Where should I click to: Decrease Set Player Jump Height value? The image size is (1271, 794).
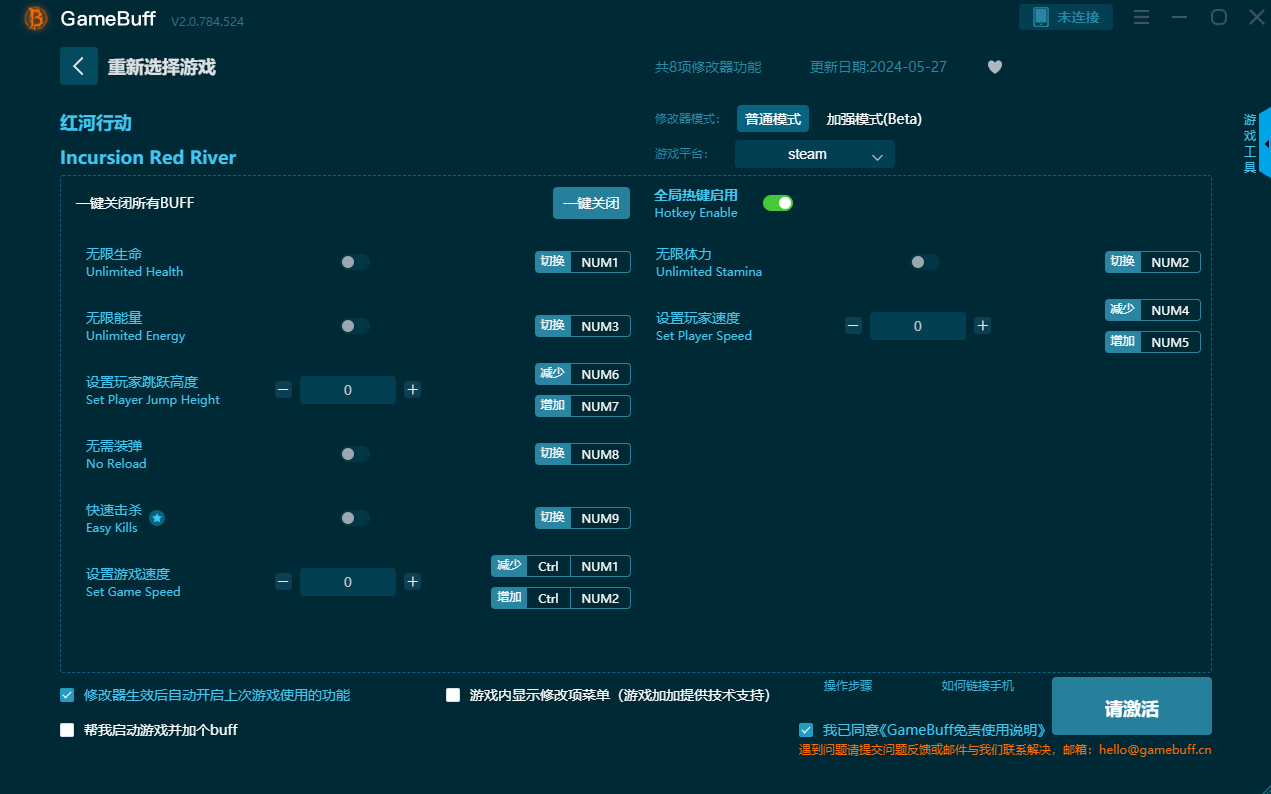283,390
